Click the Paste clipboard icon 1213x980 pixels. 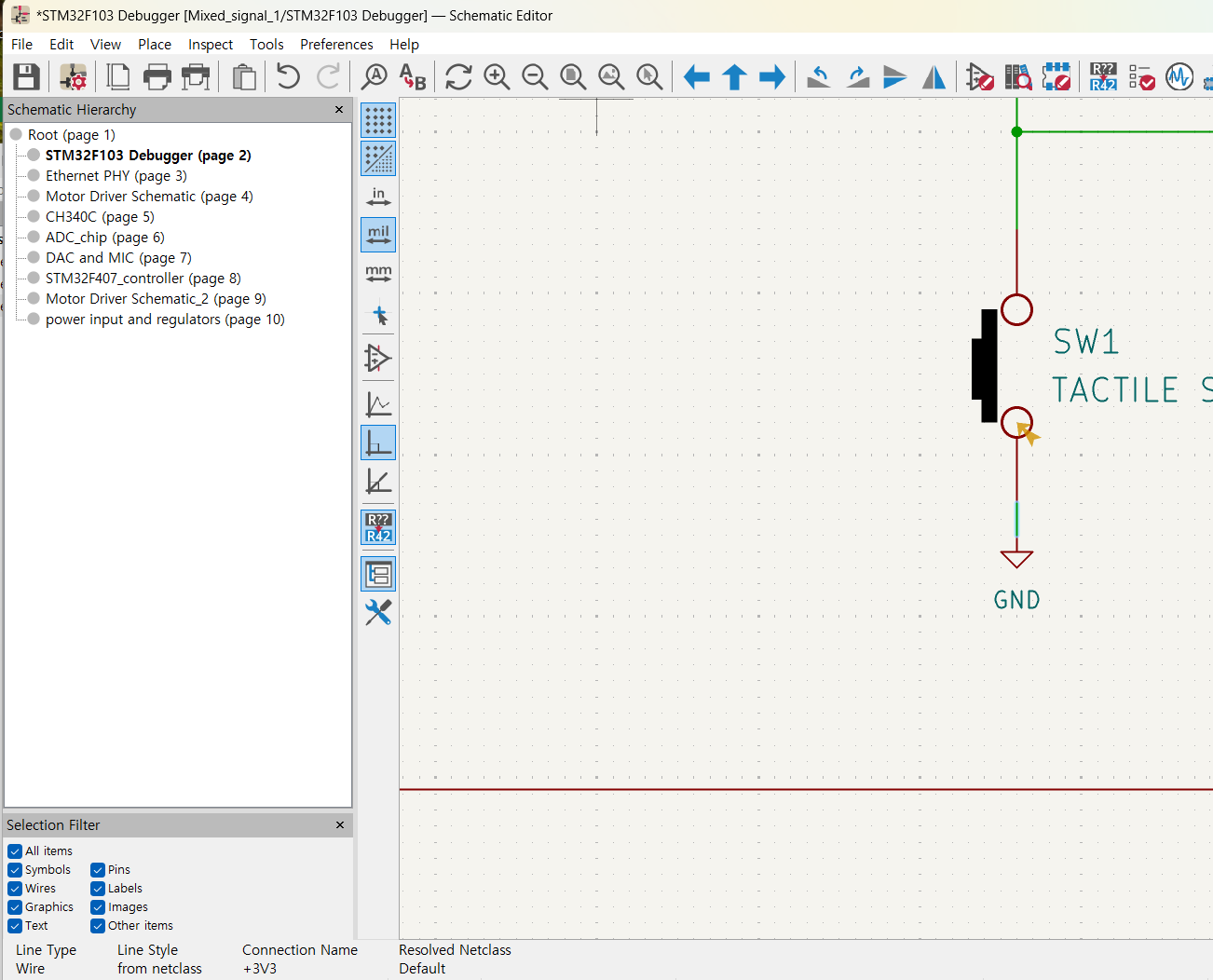[244, 76]
